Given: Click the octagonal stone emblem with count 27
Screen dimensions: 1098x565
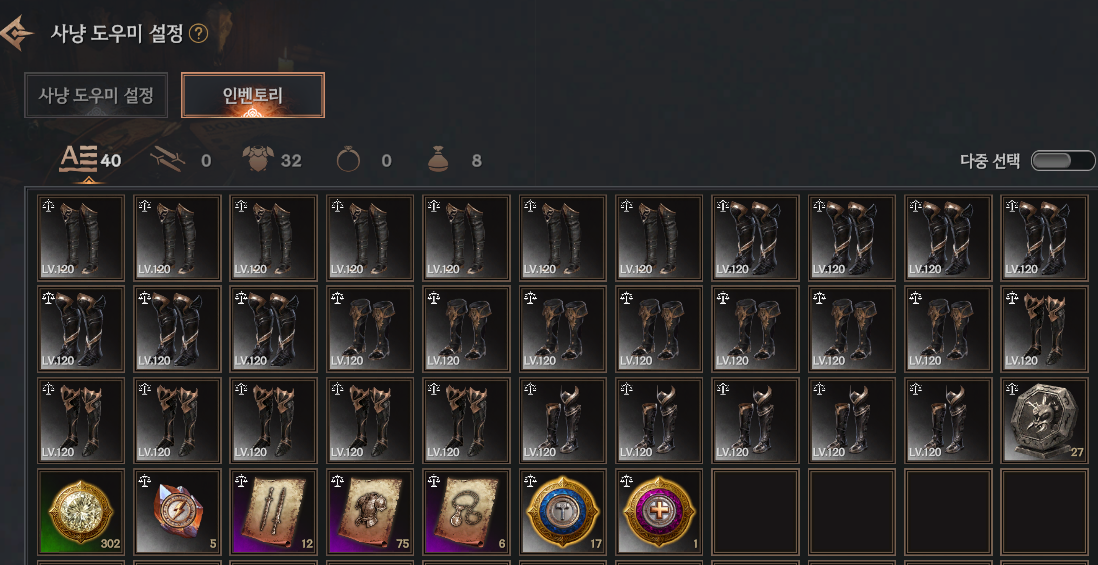Looking at the screenshot, I should coord(1044,420).
